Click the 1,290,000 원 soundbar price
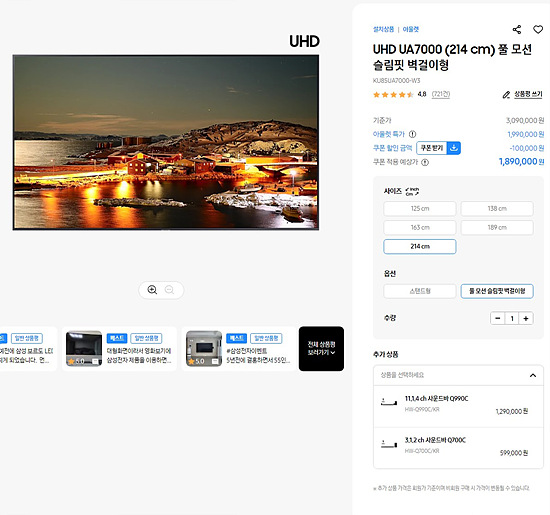 pos(512,412)
